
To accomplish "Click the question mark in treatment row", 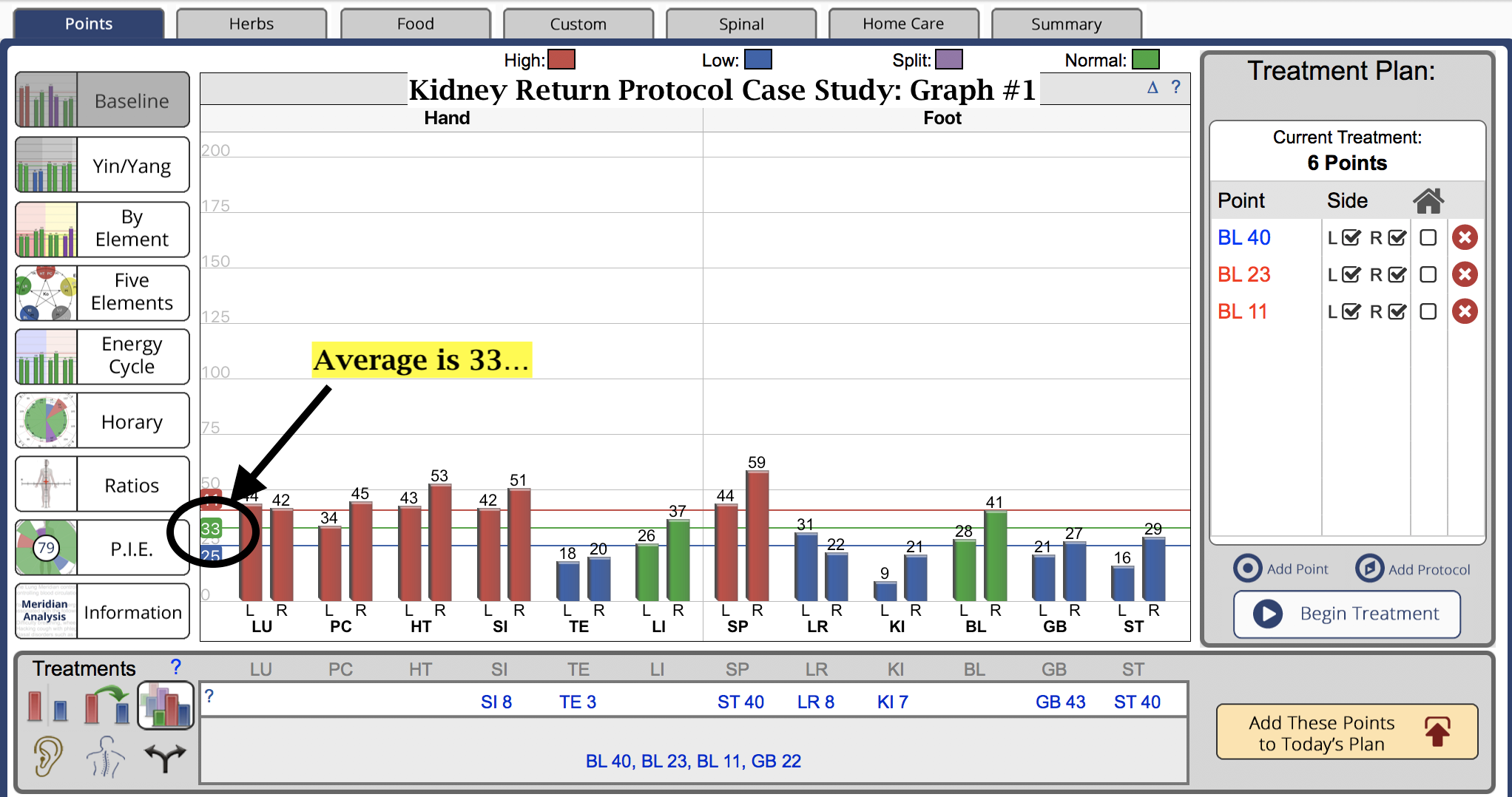I will click(209, 696).
